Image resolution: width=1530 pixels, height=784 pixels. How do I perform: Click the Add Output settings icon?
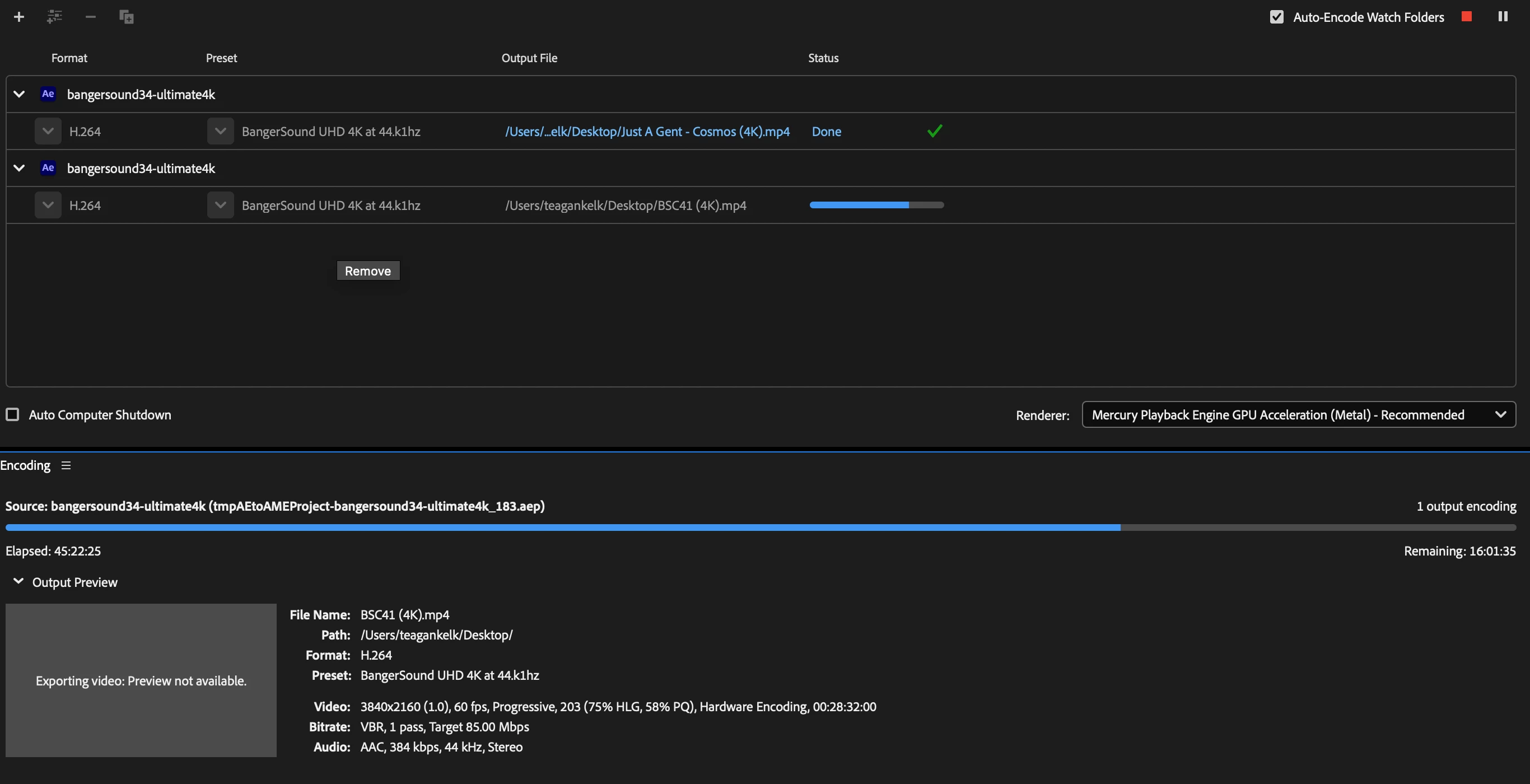coord(55,17)
